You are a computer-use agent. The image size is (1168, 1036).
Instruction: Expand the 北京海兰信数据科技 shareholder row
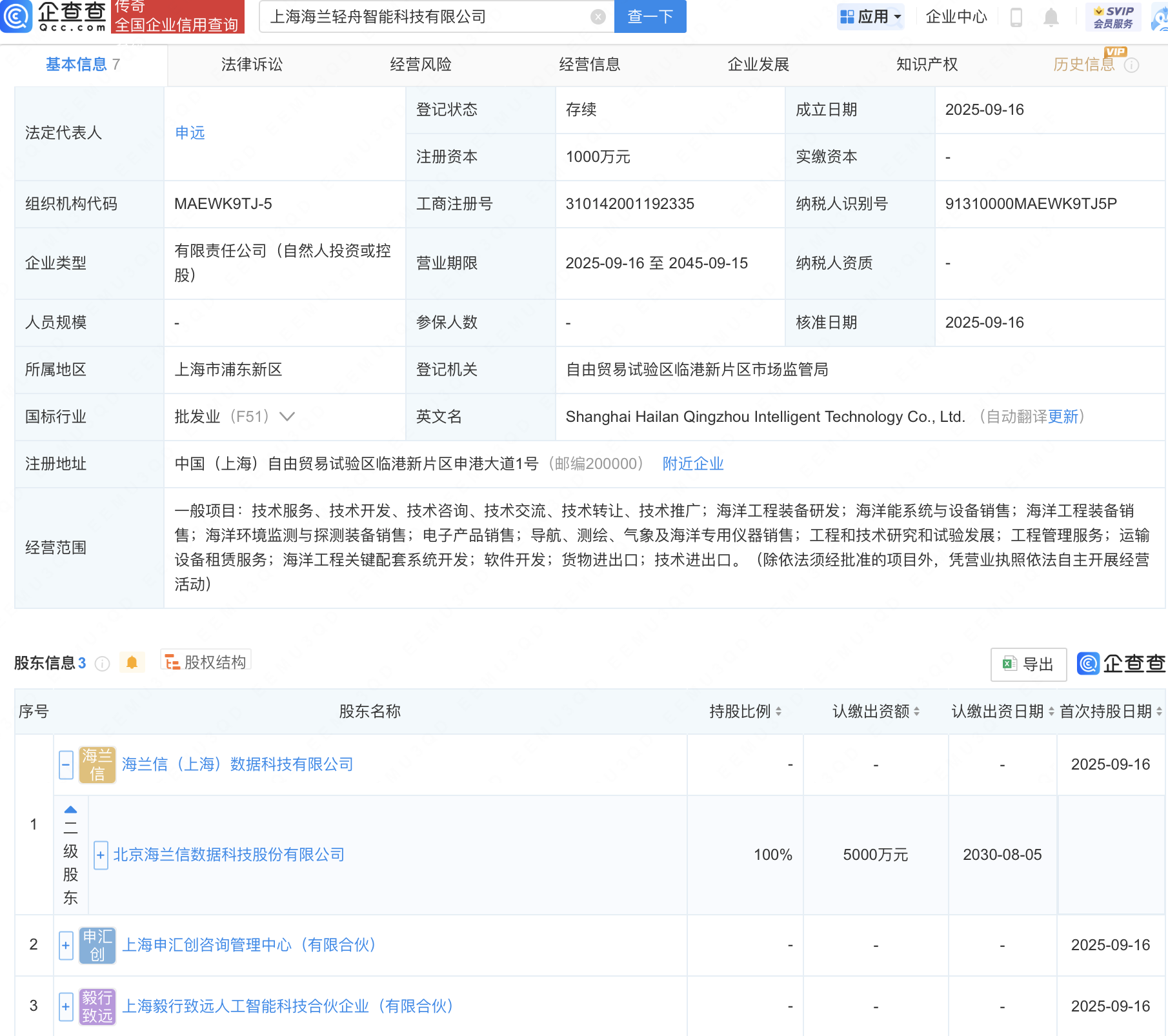pos(101,855)
